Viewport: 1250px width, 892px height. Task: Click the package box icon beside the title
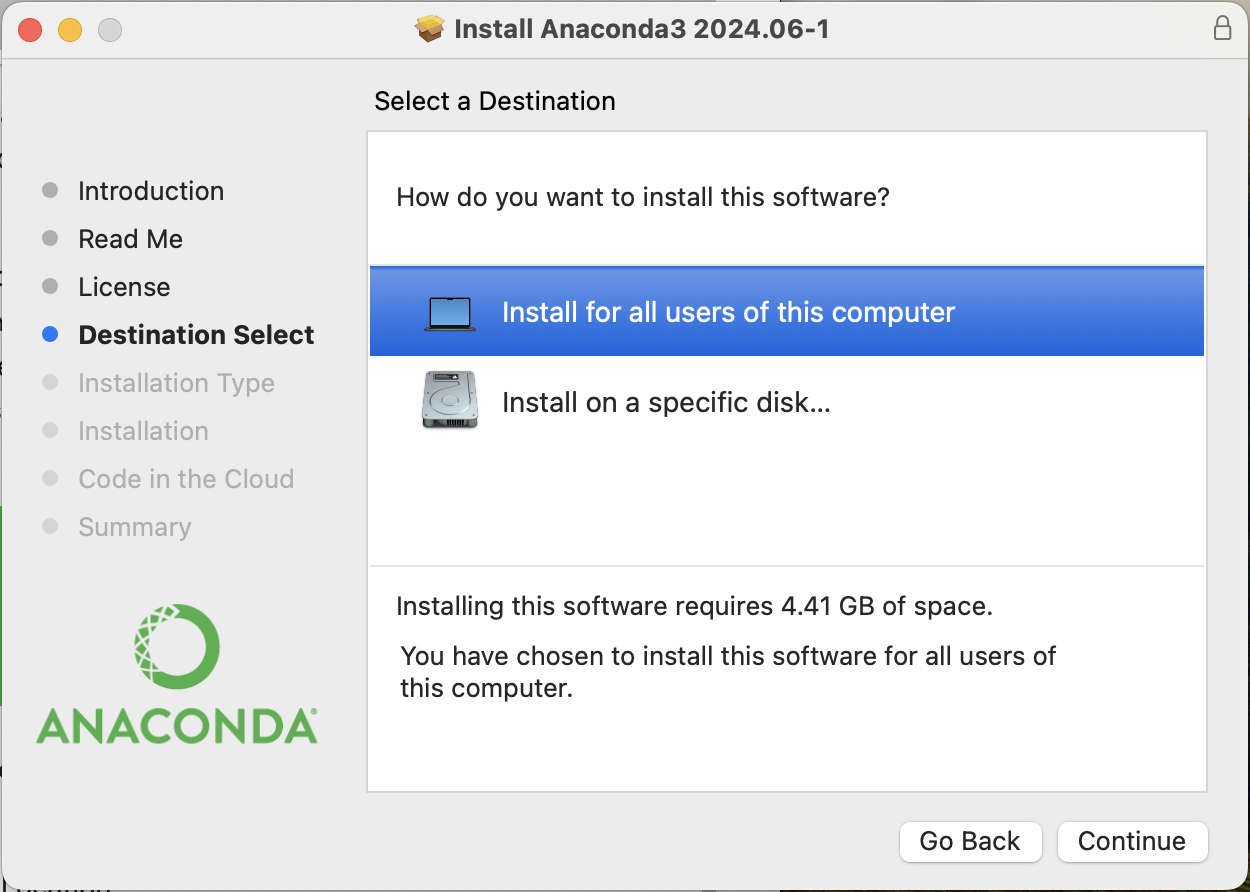coord(429,29)
